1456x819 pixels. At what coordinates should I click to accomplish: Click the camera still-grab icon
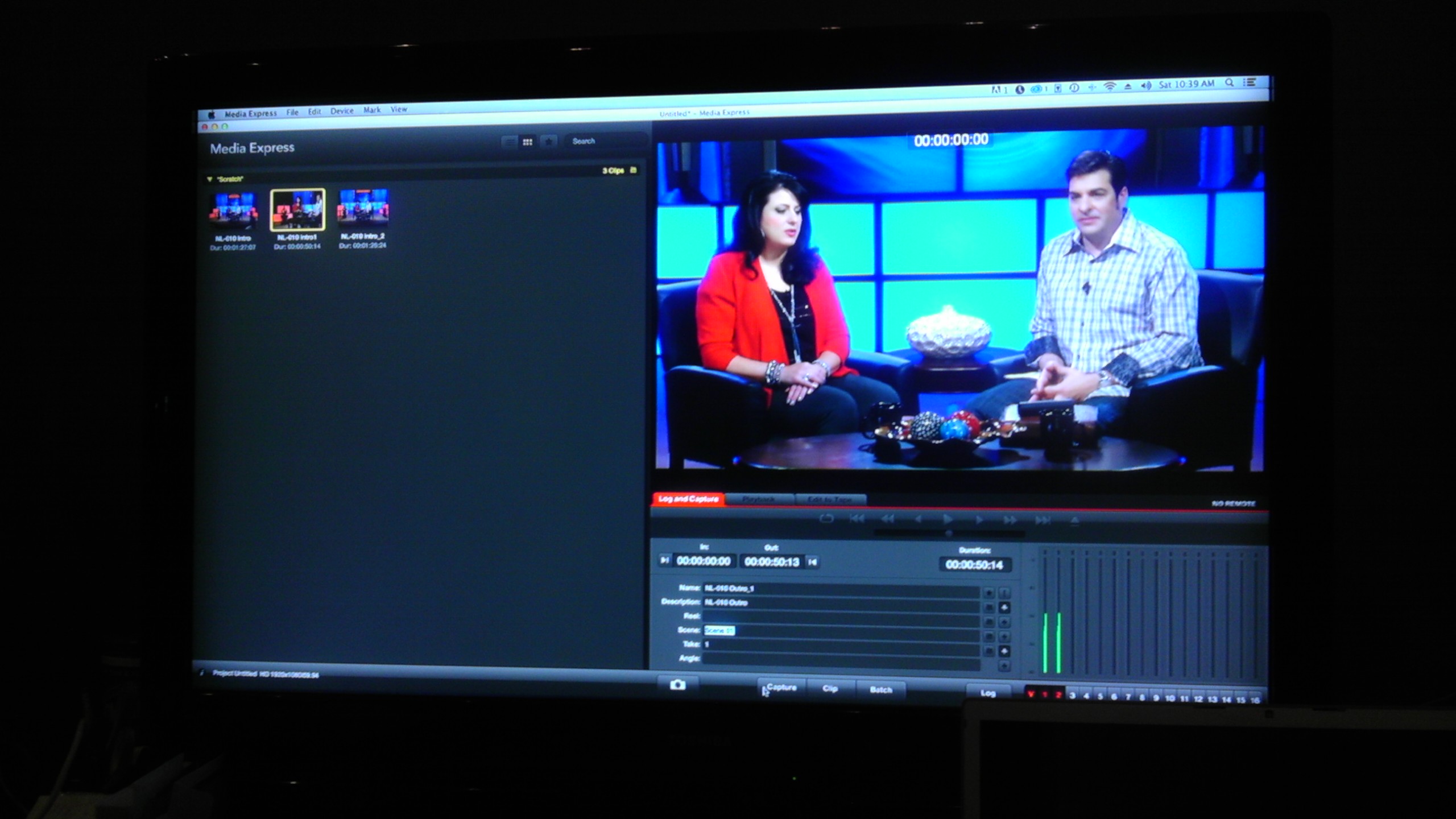click(677, 684)
